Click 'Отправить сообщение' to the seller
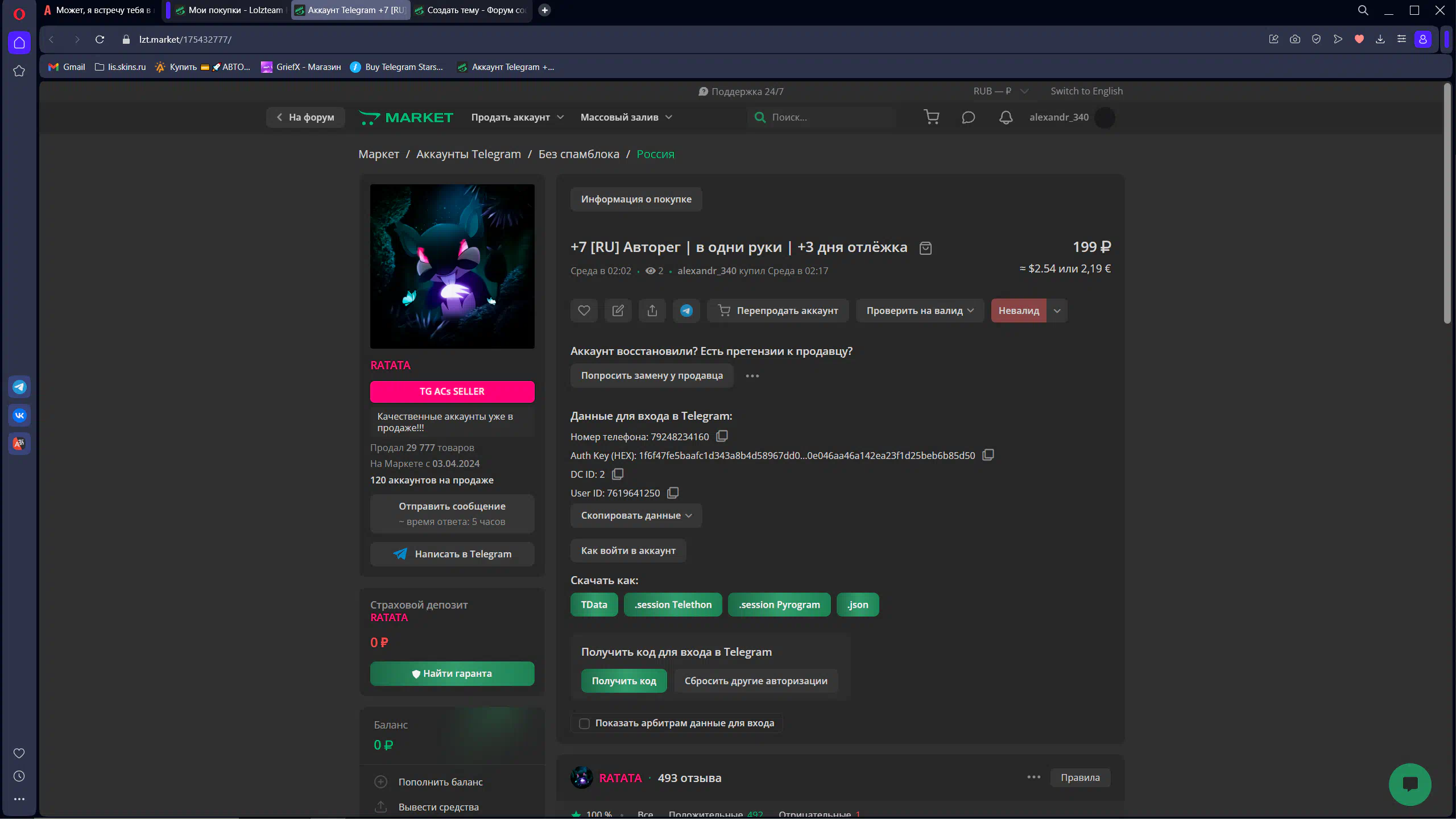Screen dimensions: 1456x819 (x=452, y=514)
